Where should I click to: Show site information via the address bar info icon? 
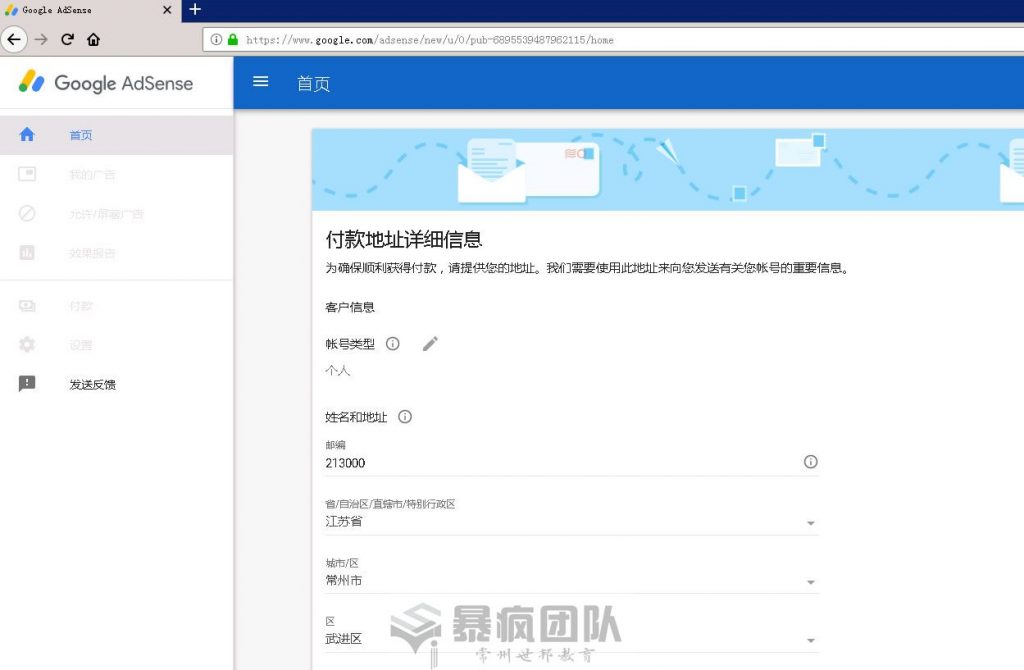[216, 39]
